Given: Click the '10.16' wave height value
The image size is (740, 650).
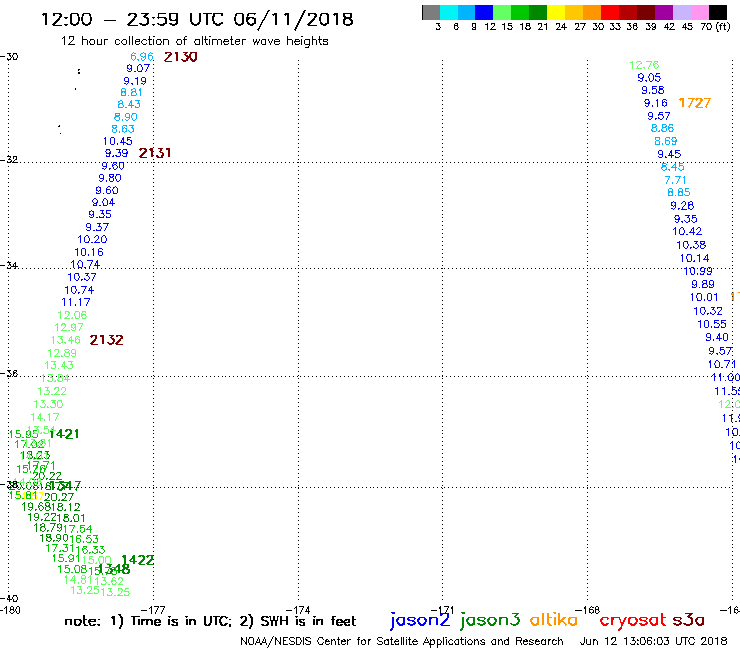Looking at the screenshot, I should pos(89,252).
